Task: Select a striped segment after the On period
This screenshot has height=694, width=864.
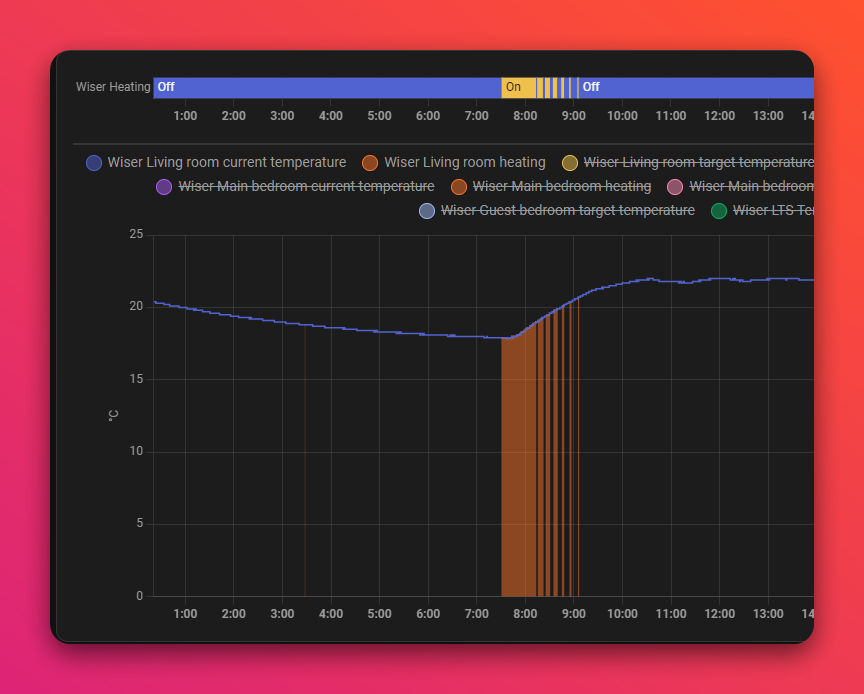Action: [548, 87]
